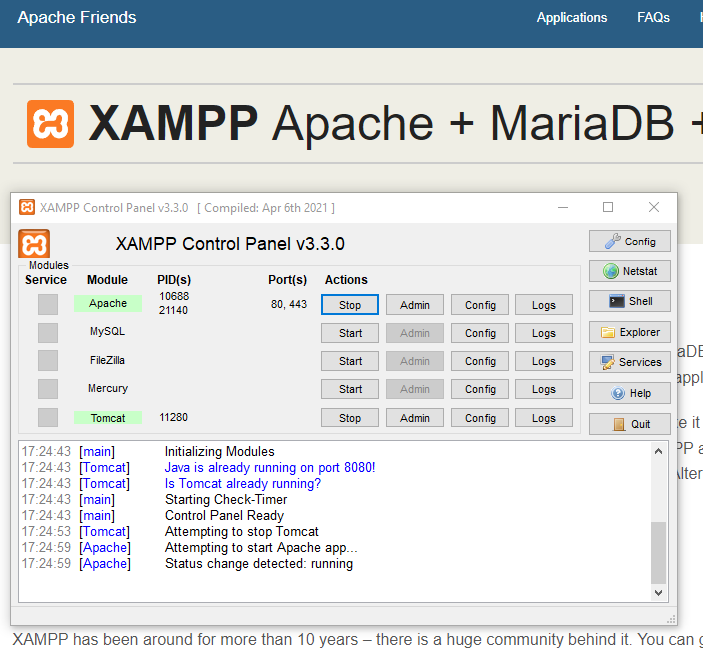Start the MySQL module
703x659 pixels.
pos(349,333)
